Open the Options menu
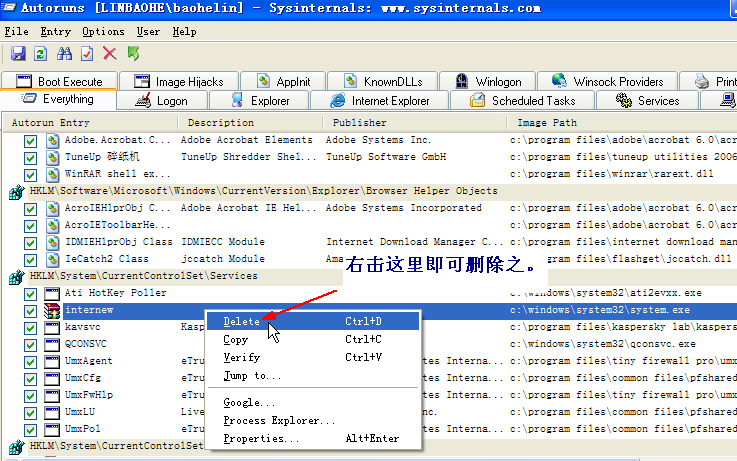This screenshot has height=461, width=737. (x=103, y=31)
